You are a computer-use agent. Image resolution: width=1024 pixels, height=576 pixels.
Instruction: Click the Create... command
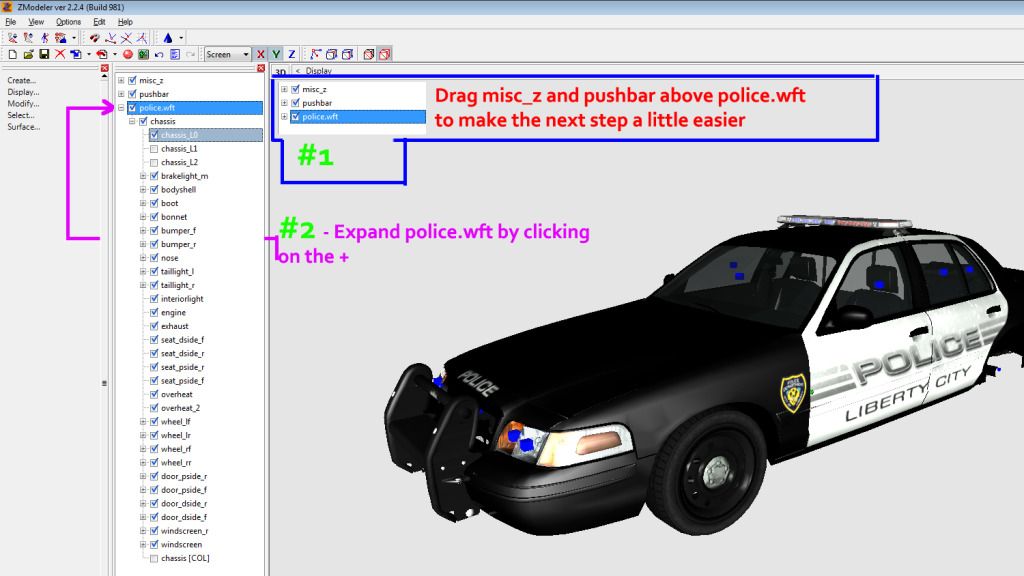[22, 80]
